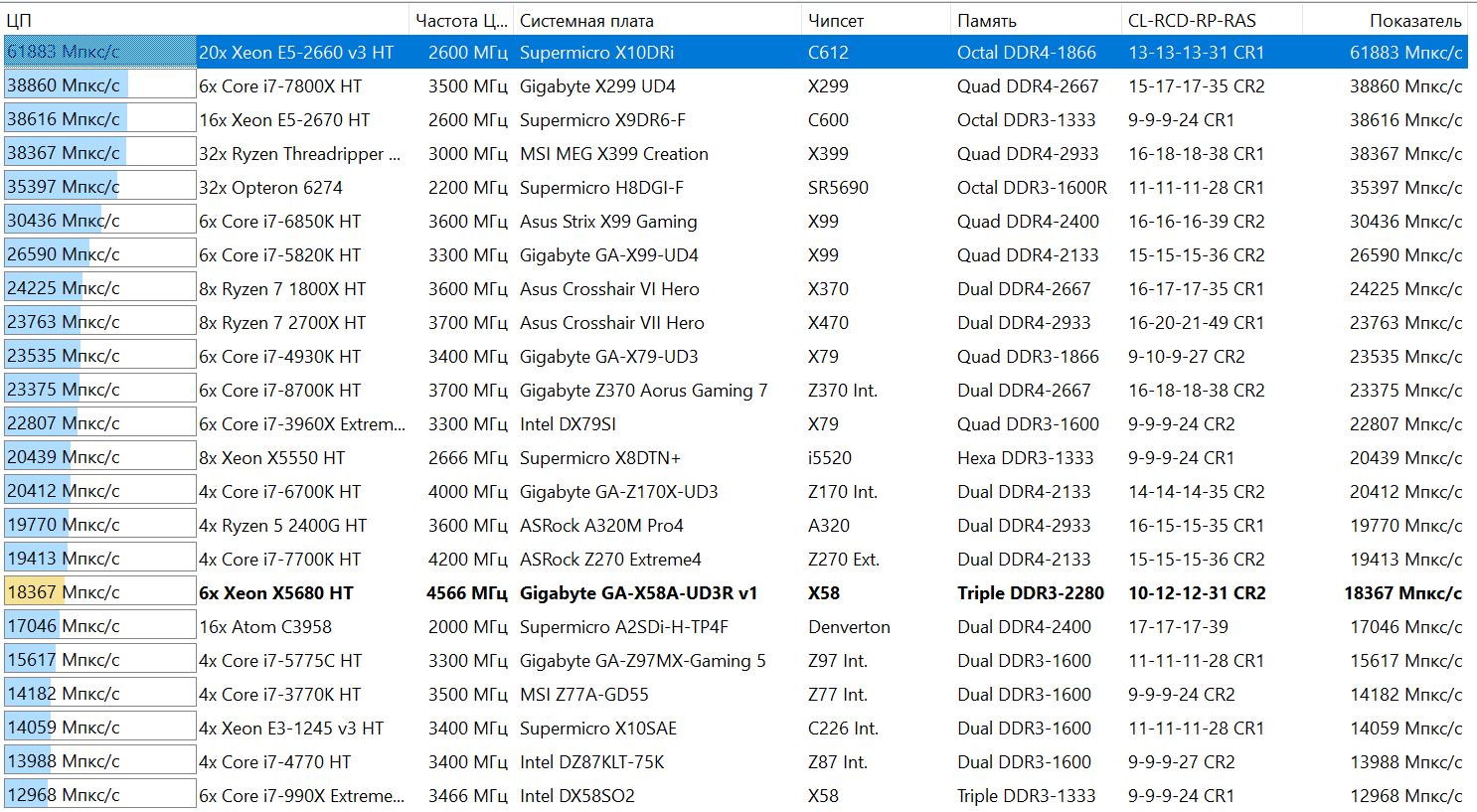Select the bold 6x Xeon X5680 HT row
The height and width of the screenshot is (812, 1477).
coord(276,593)
